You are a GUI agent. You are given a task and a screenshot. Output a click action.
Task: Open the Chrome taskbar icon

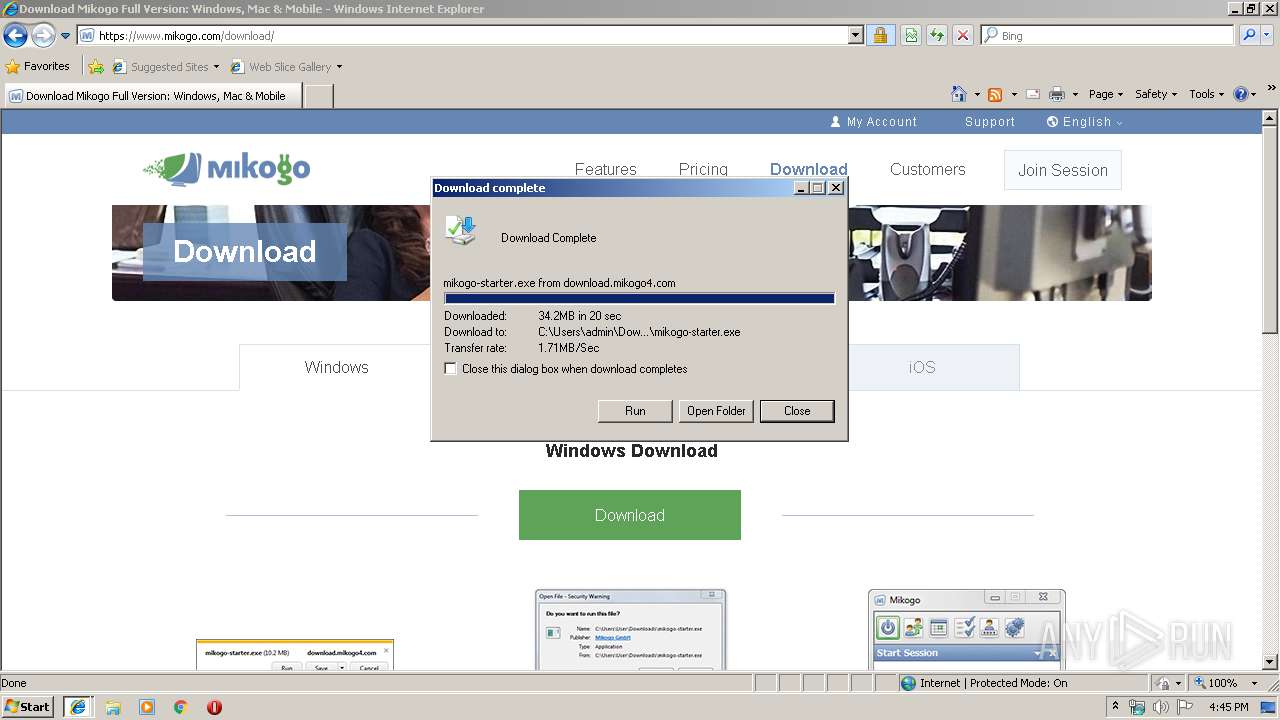(181, 707)
